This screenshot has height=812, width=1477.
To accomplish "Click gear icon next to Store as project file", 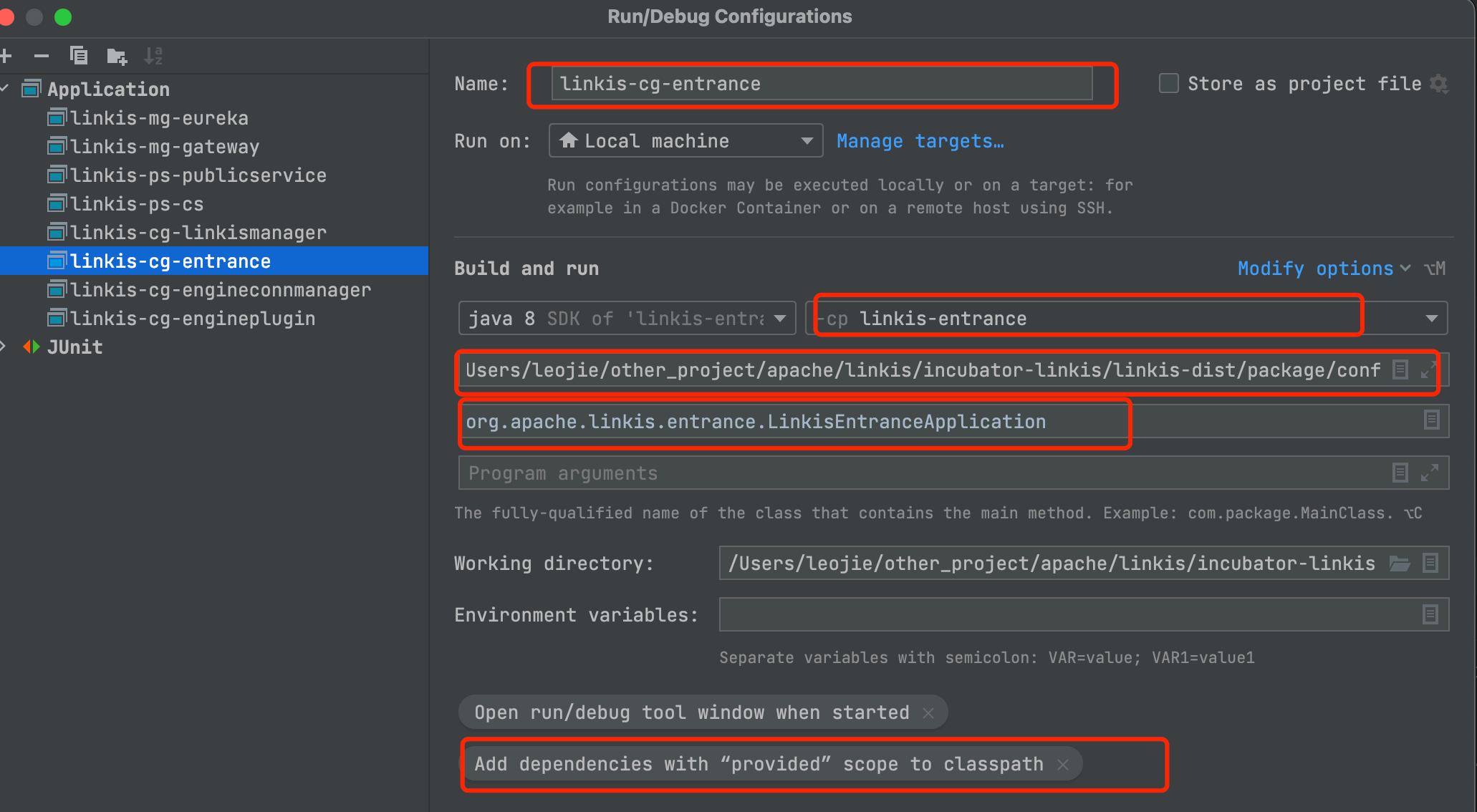I will pyautogui.click(x=1439, y=84).
